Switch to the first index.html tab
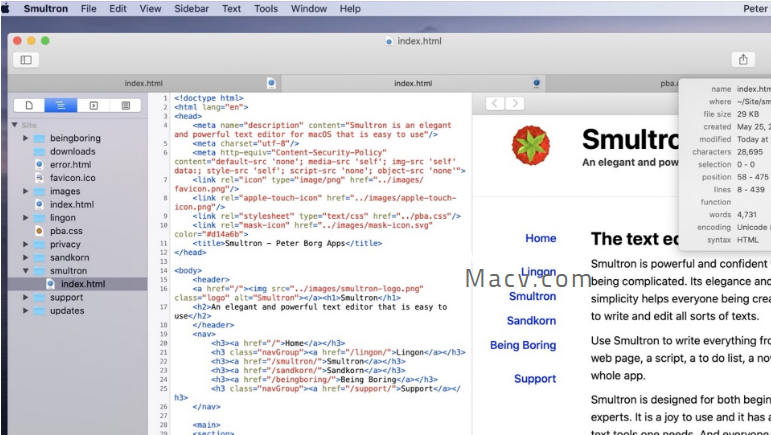Screen dimensions: 771x435 144,83
